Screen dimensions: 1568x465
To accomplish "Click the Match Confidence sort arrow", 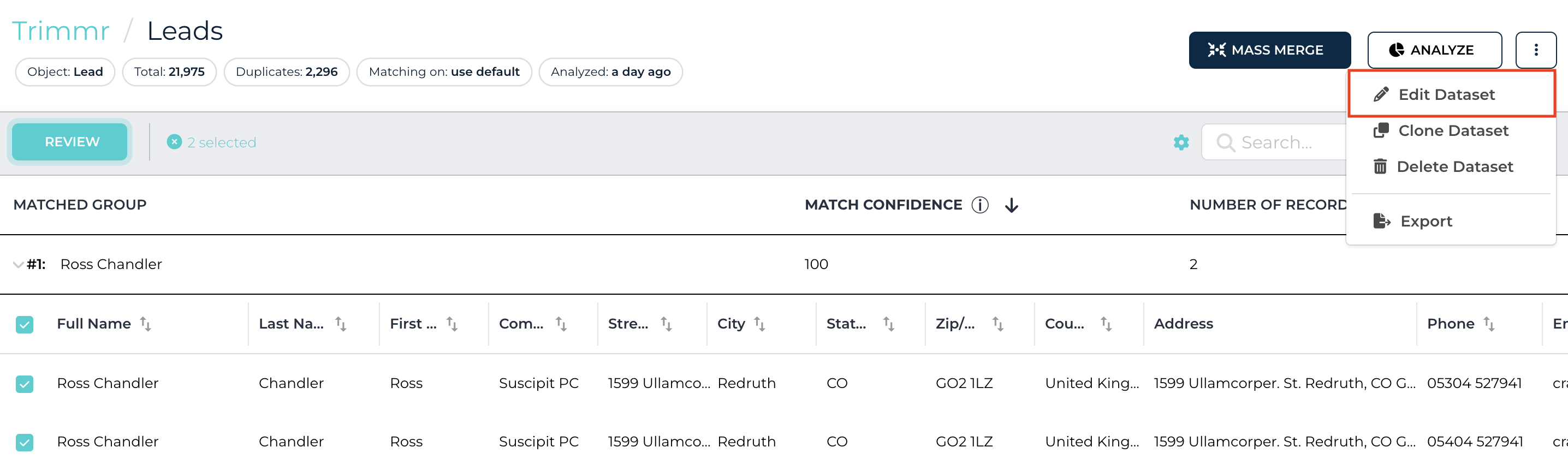I will click(x=1011, y=205).
